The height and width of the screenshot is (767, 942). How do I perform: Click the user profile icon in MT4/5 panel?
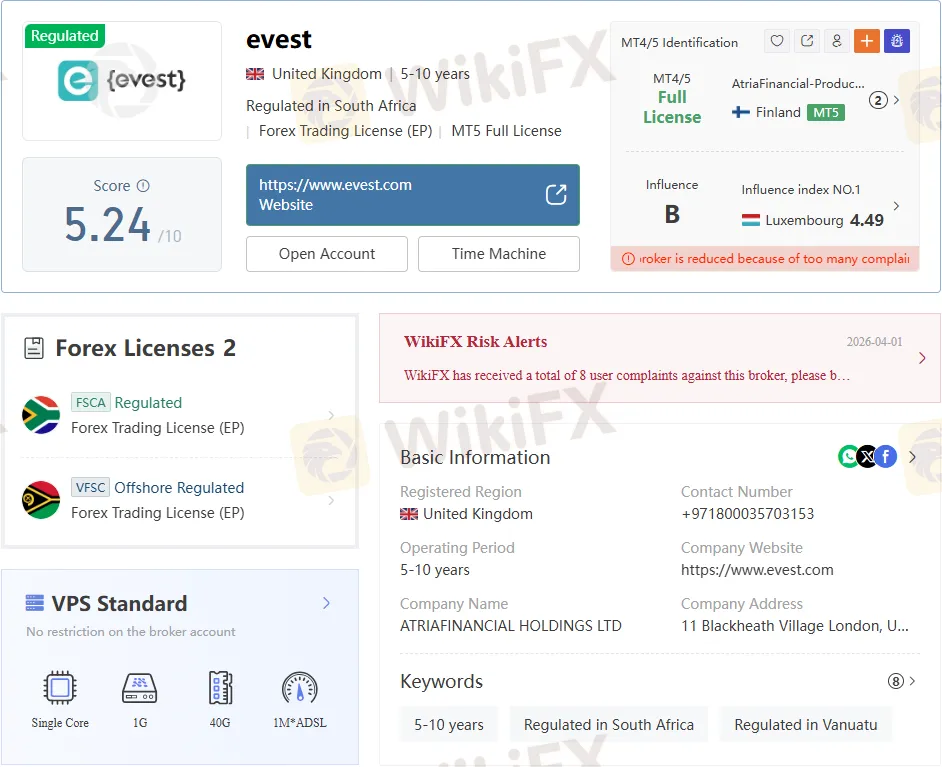click(x=837, y=41)
